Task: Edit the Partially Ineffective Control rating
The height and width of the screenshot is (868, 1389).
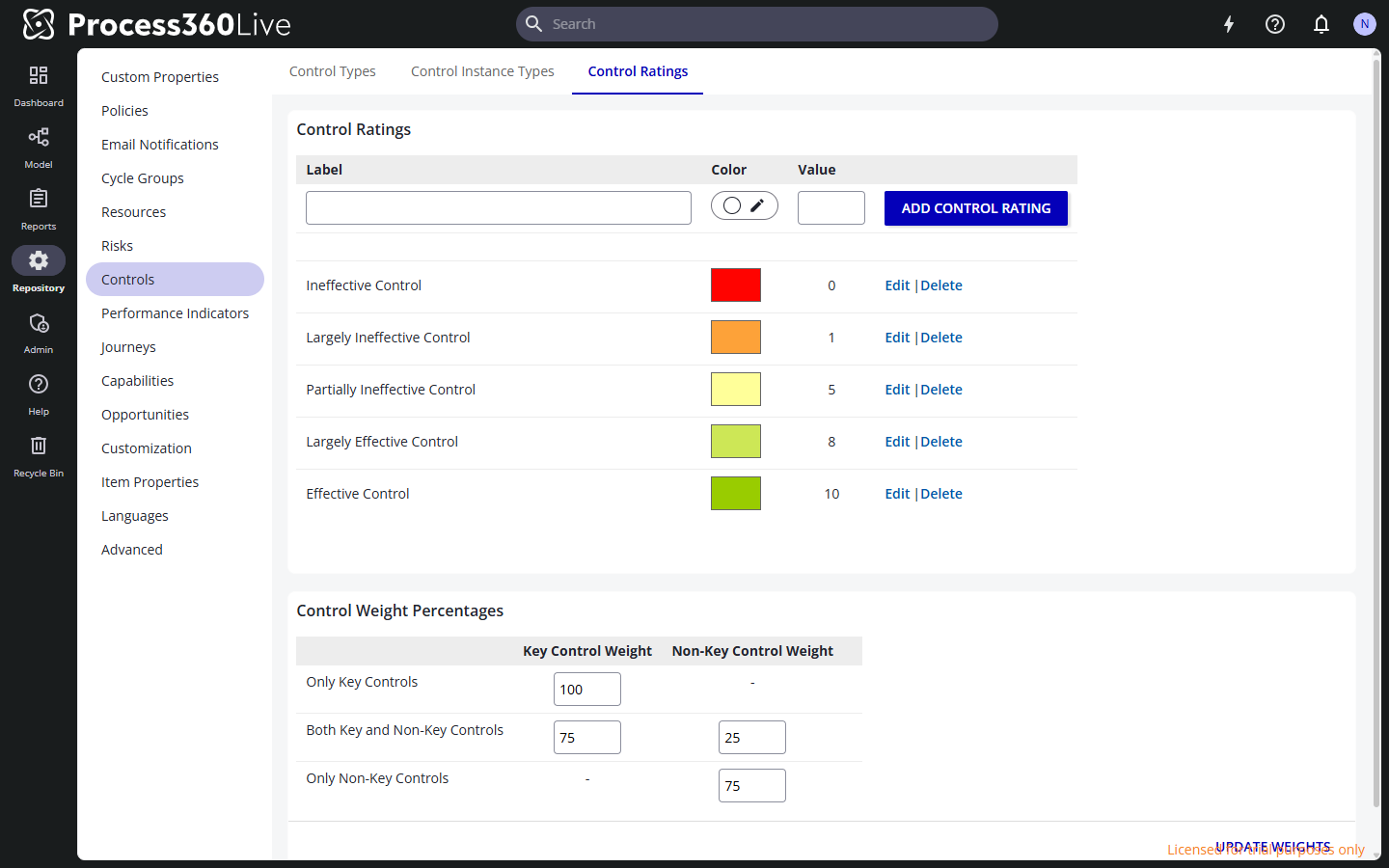Action: (x=897, y=390)
